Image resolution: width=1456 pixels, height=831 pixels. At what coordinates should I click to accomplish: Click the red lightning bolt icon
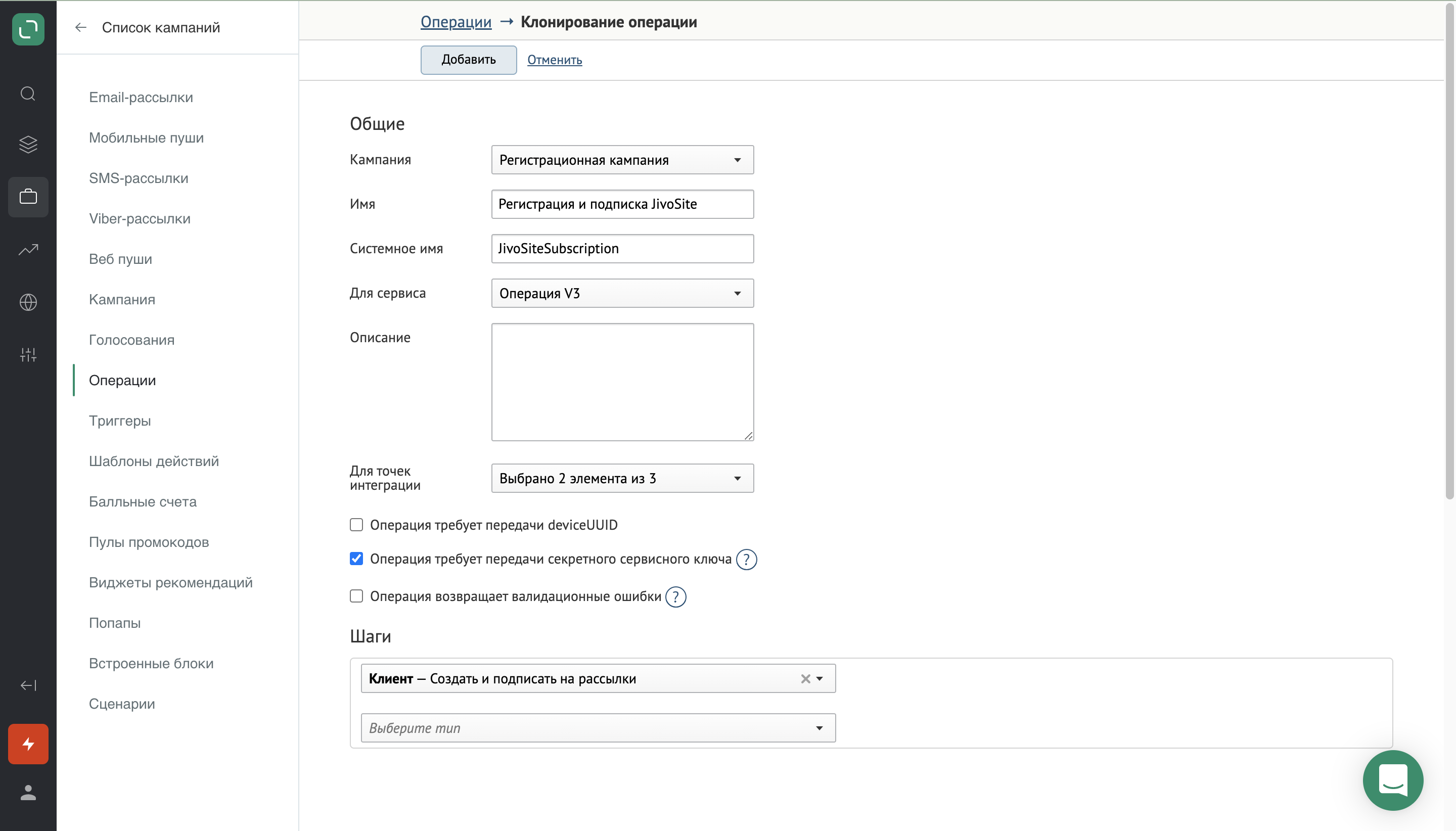pos(28,744)
